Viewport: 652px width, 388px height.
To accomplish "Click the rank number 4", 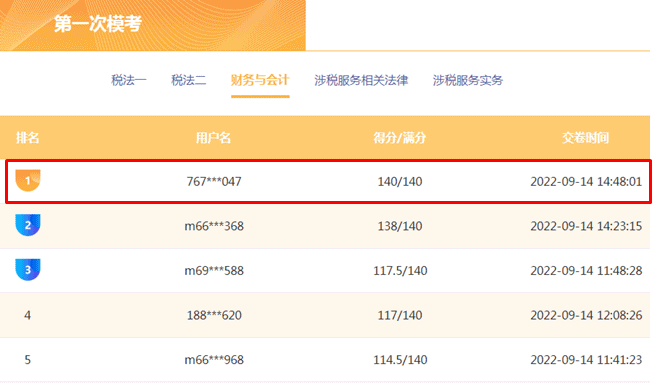I will click(27, 315).
